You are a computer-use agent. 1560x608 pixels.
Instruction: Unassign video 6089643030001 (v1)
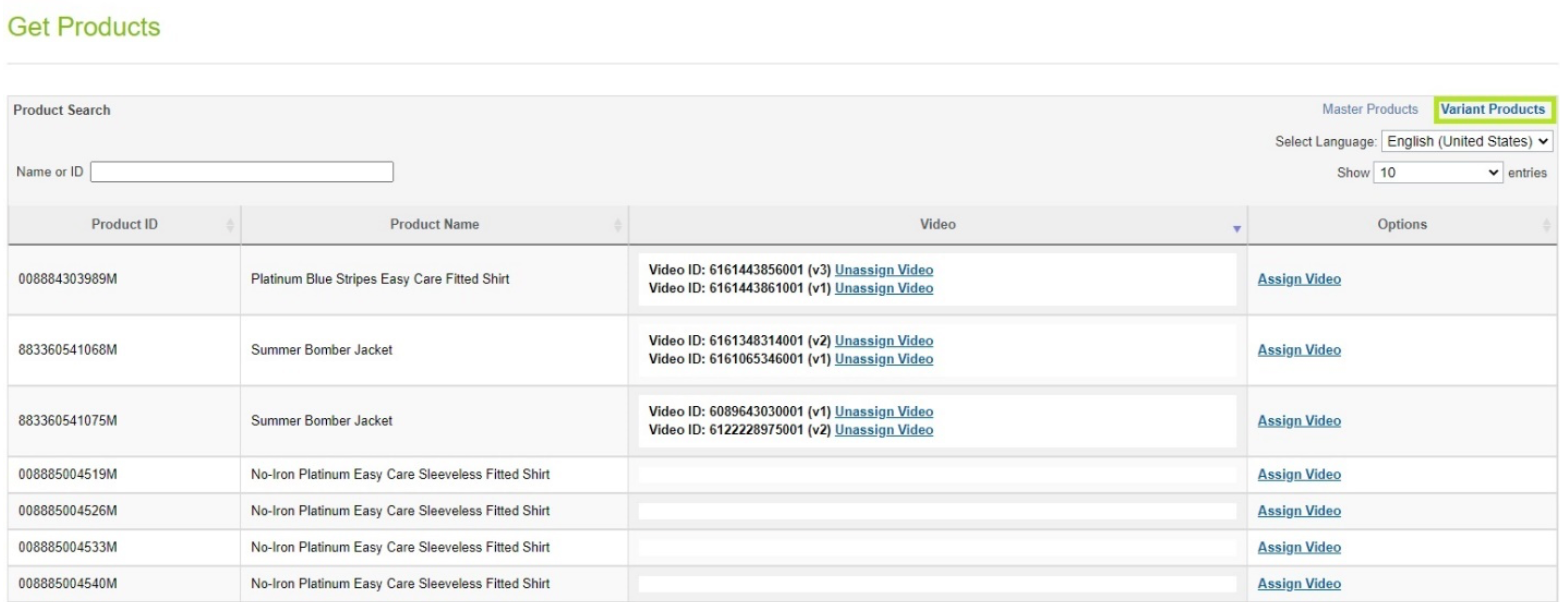point(883,412)
